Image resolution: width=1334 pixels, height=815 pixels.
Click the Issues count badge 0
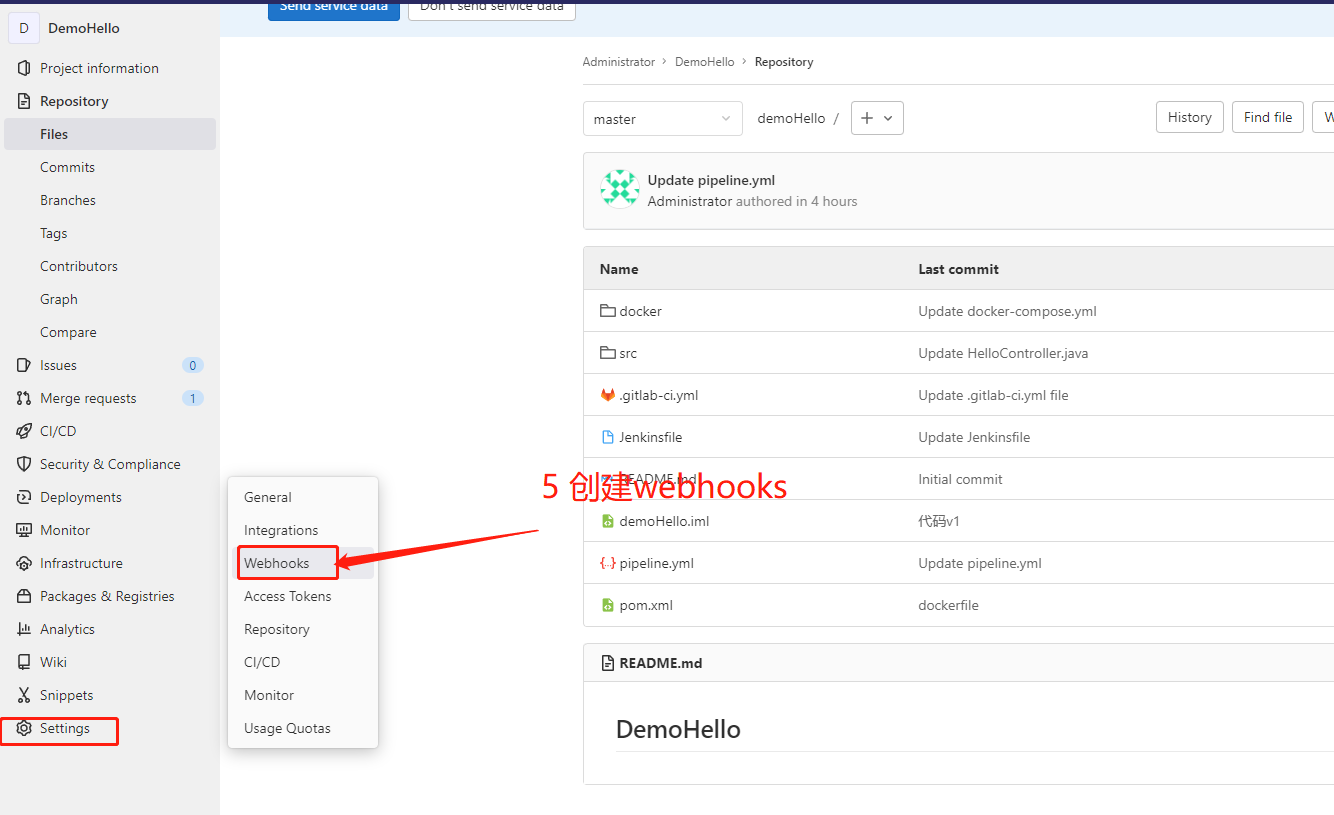[193, 365]
